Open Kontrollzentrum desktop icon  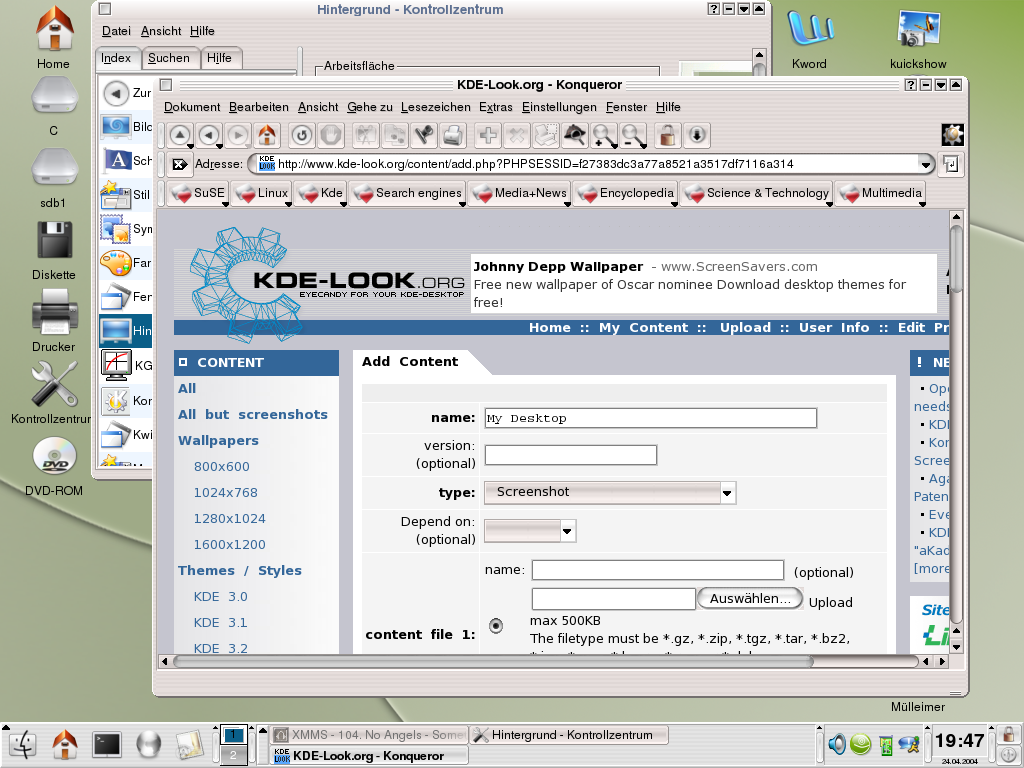54,393
